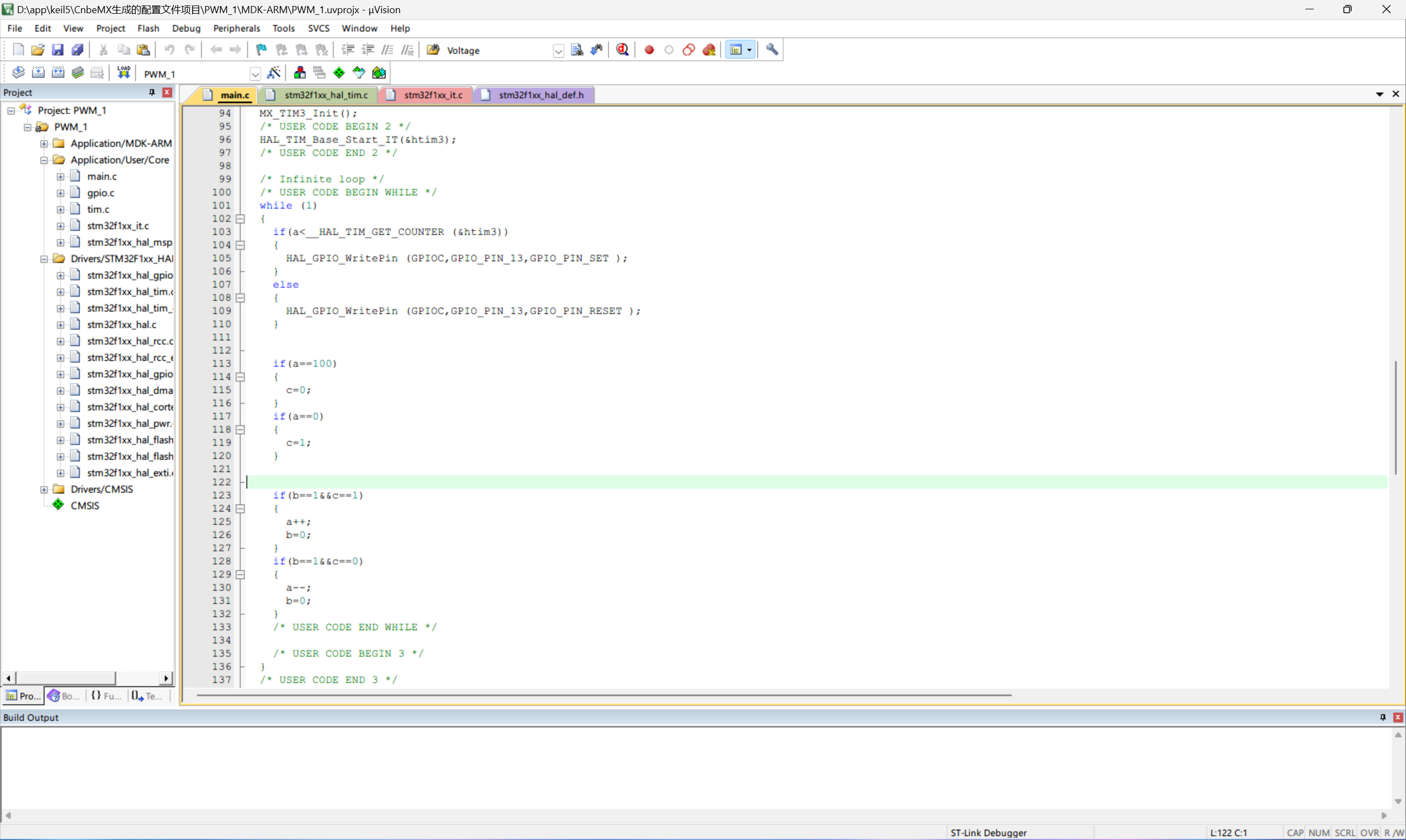Open the Configuration wrench icon

pos(772,50)
